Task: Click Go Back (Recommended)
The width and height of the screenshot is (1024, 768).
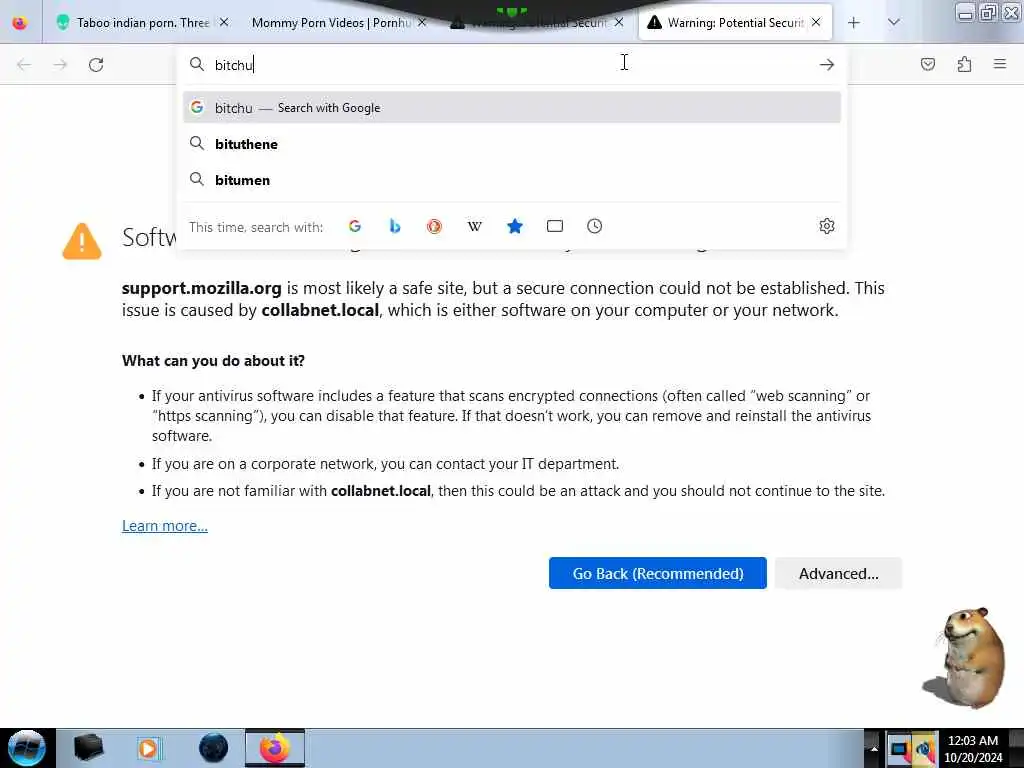Action: [x=658, y=573]
